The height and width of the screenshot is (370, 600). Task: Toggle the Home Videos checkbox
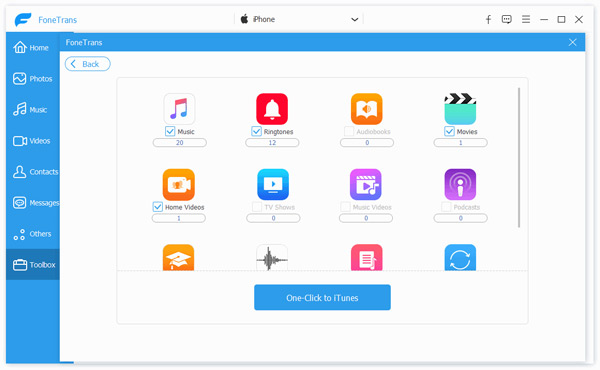coord(158,207)
